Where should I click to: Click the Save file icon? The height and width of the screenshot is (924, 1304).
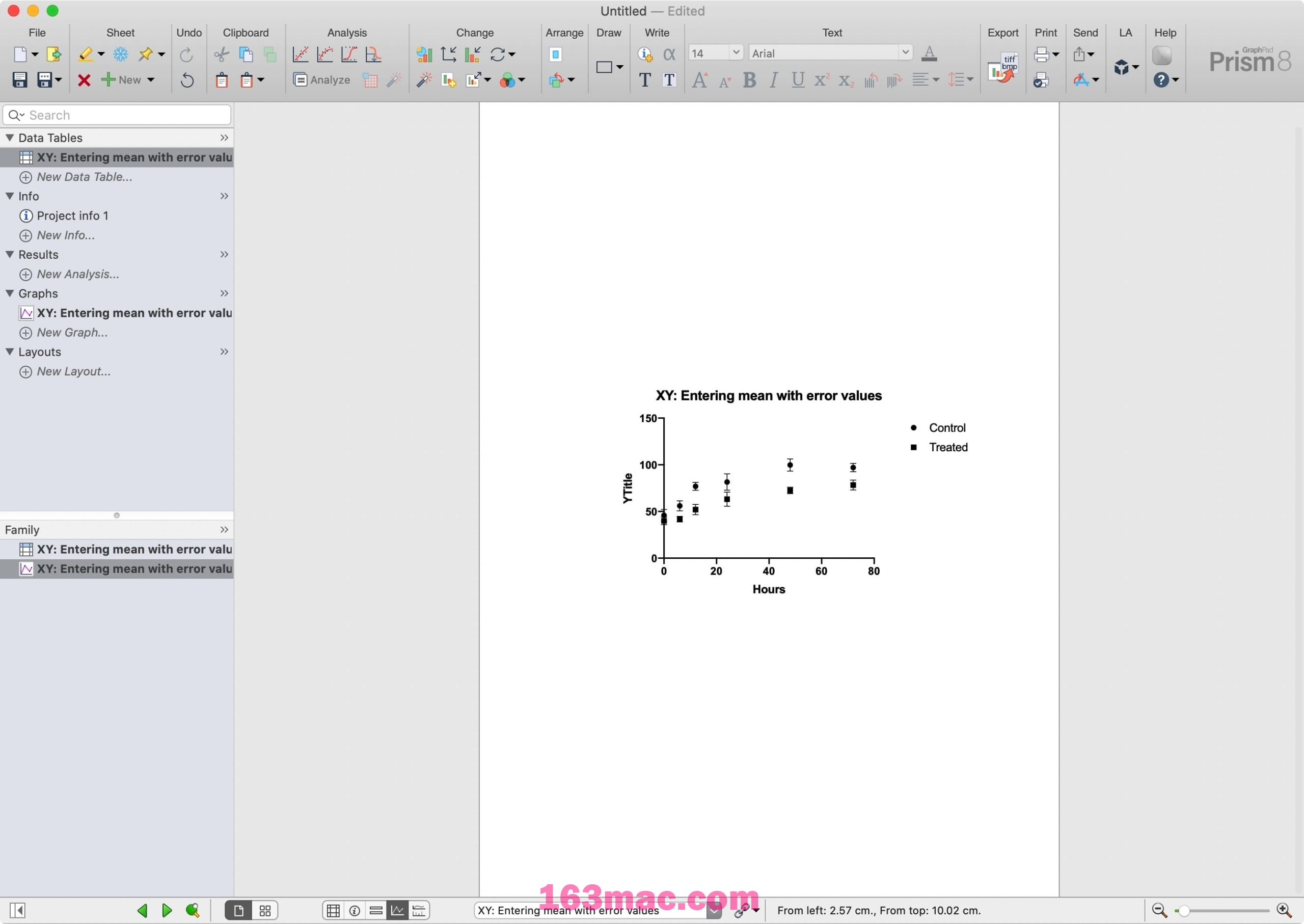pyautogui.click(x=20, y=79)
